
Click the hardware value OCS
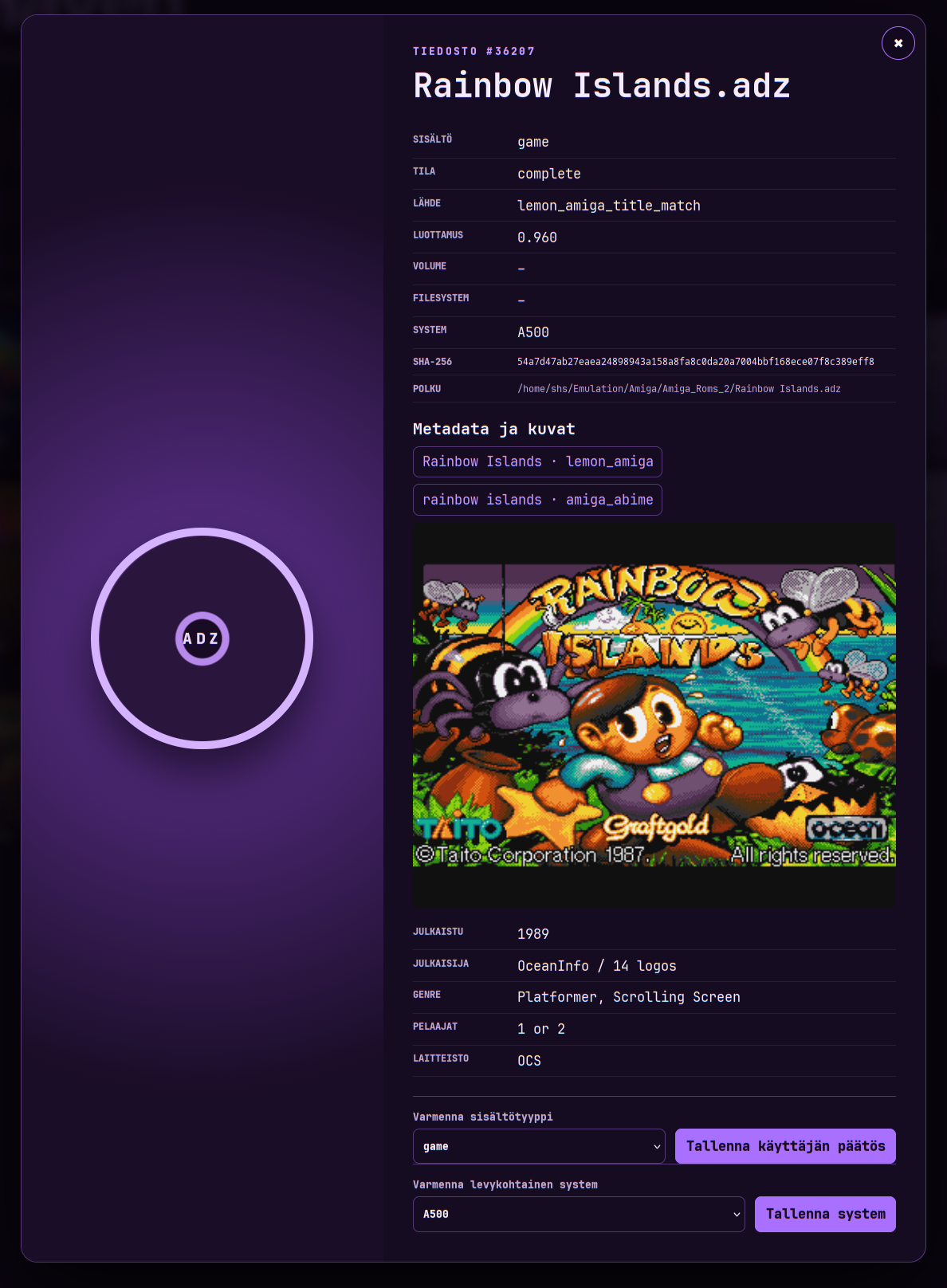click(529, 1061)
